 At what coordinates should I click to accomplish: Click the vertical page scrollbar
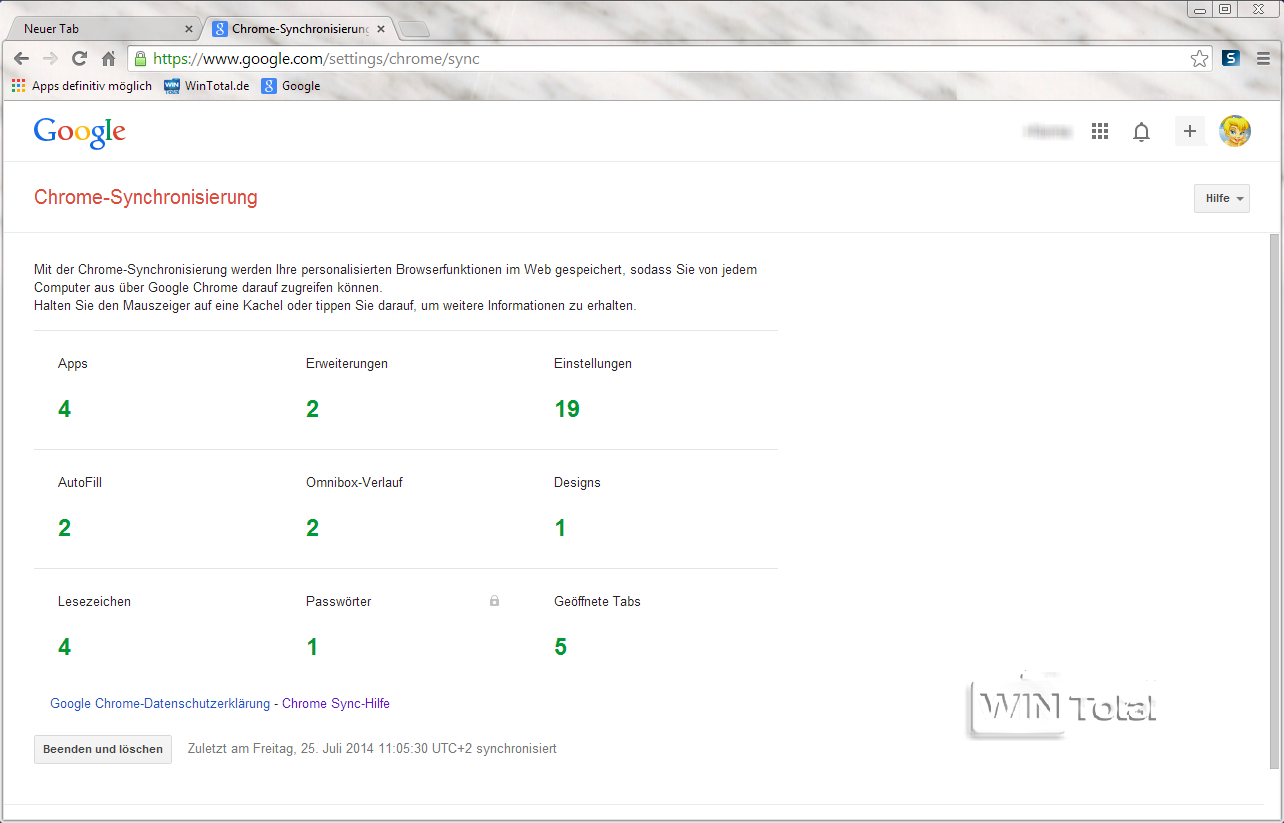tap(1275, 500)
